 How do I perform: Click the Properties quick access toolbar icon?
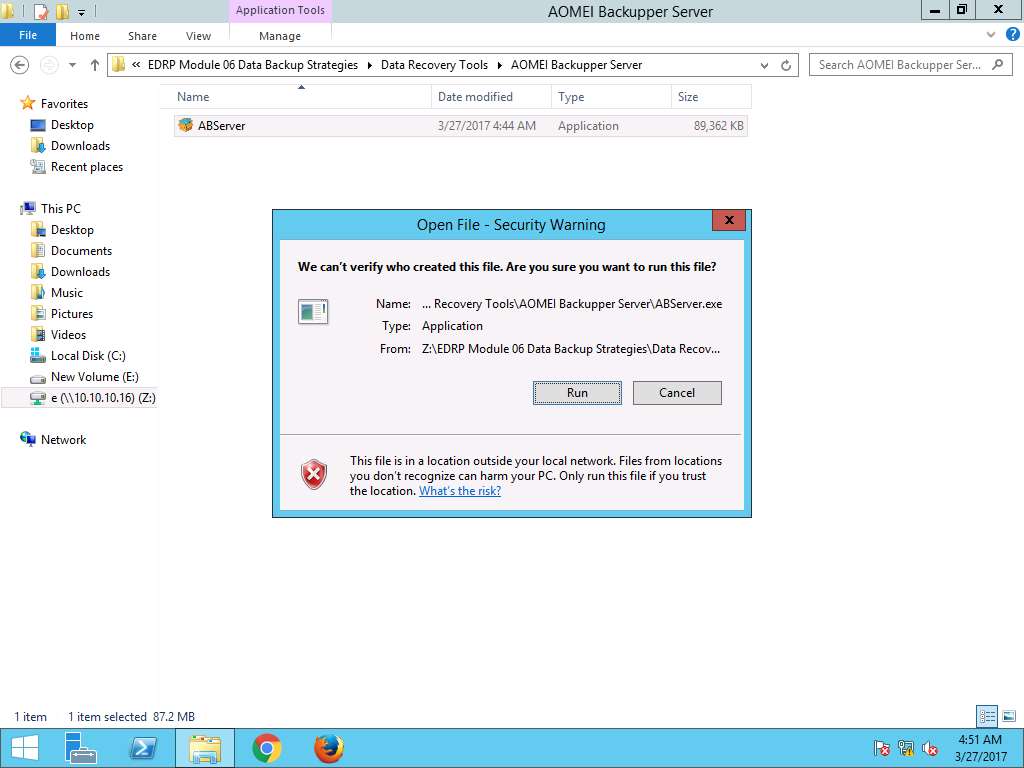(x=39, y=11)
